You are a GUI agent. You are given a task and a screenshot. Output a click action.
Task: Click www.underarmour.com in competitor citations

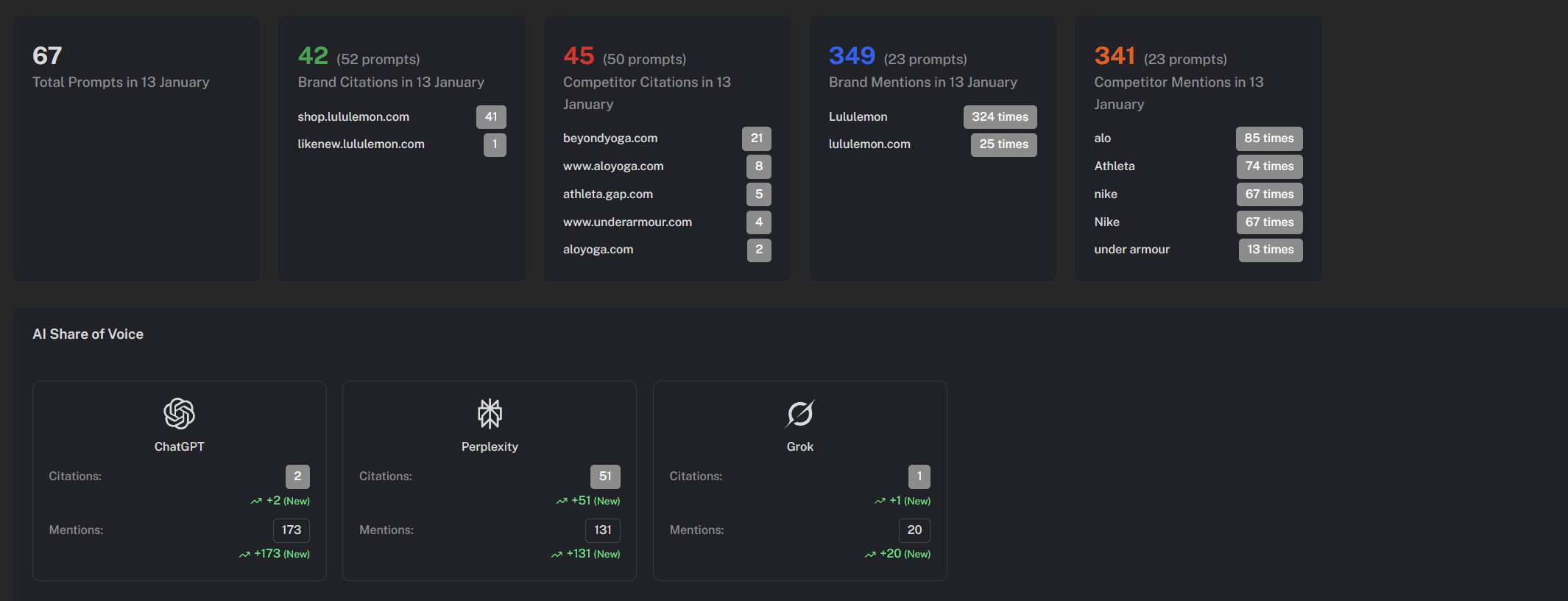627,222
